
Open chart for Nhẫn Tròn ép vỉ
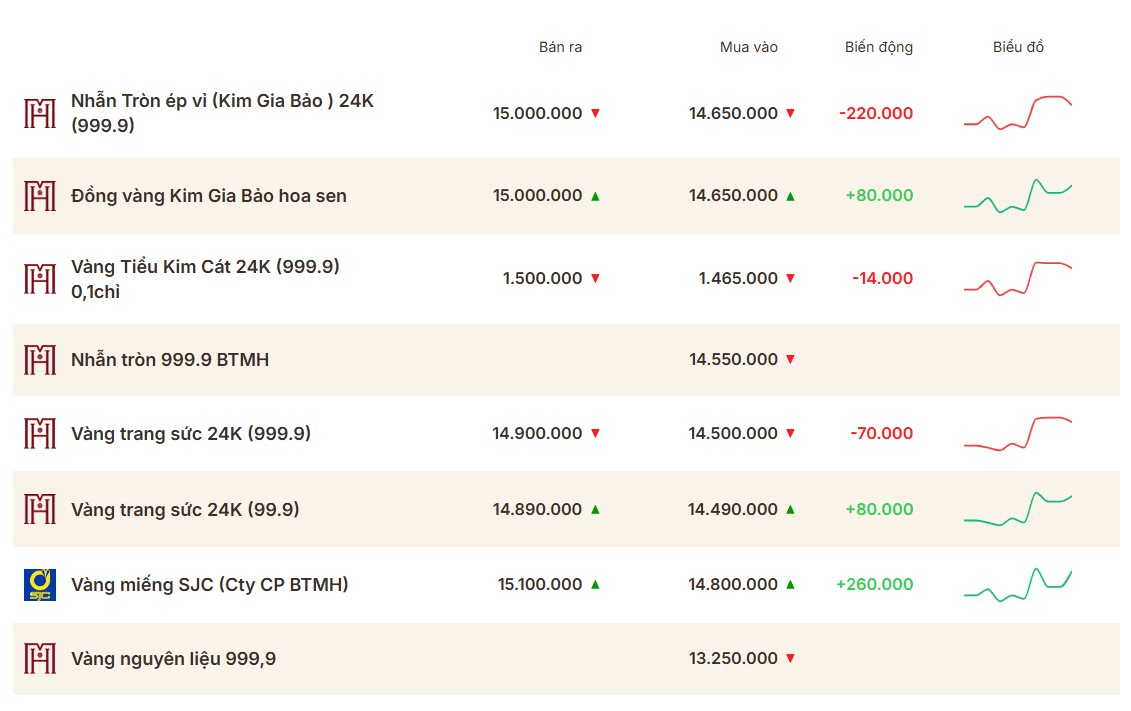point(1018,112)
